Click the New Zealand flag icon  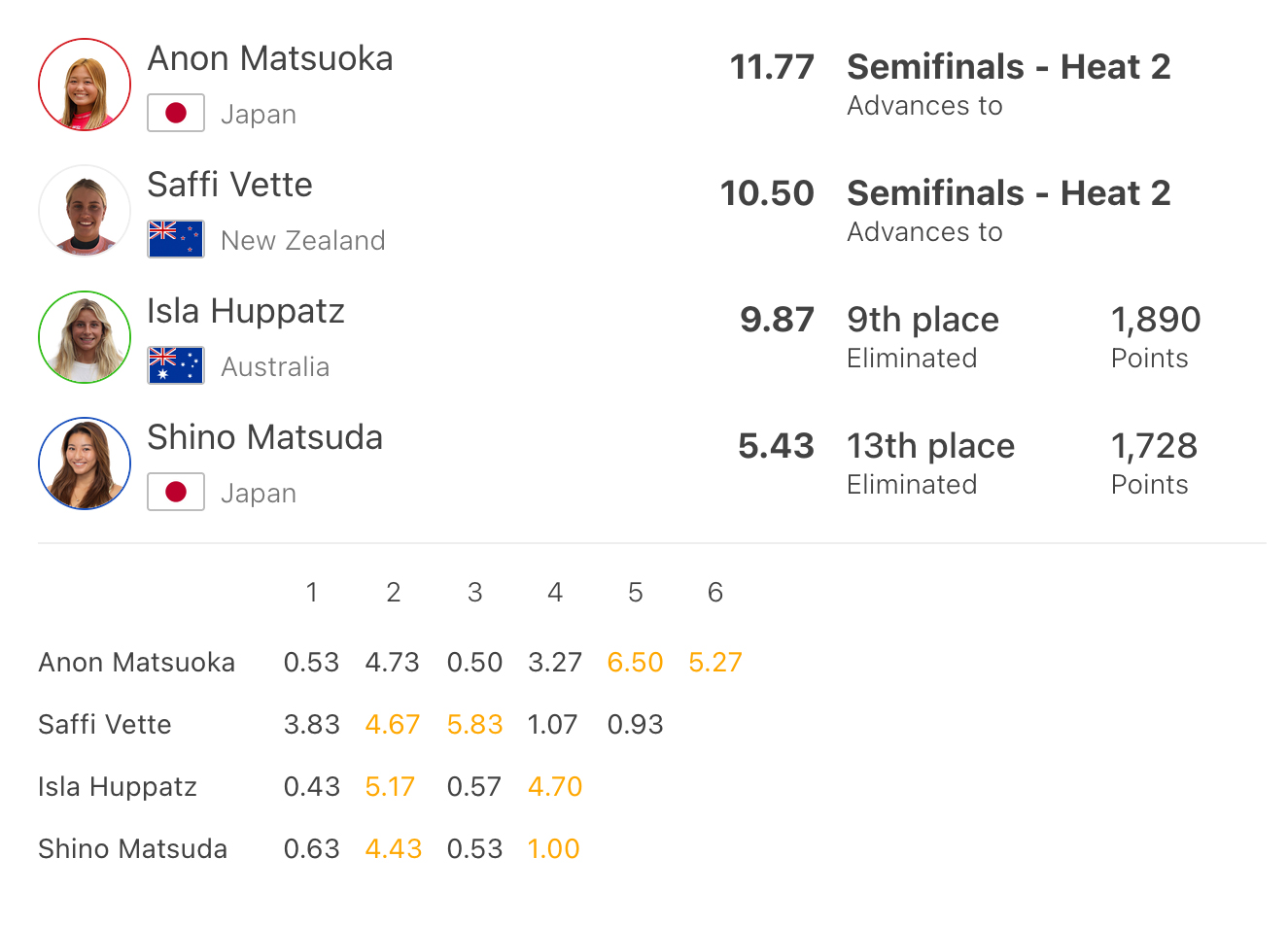tap(176, 239)
